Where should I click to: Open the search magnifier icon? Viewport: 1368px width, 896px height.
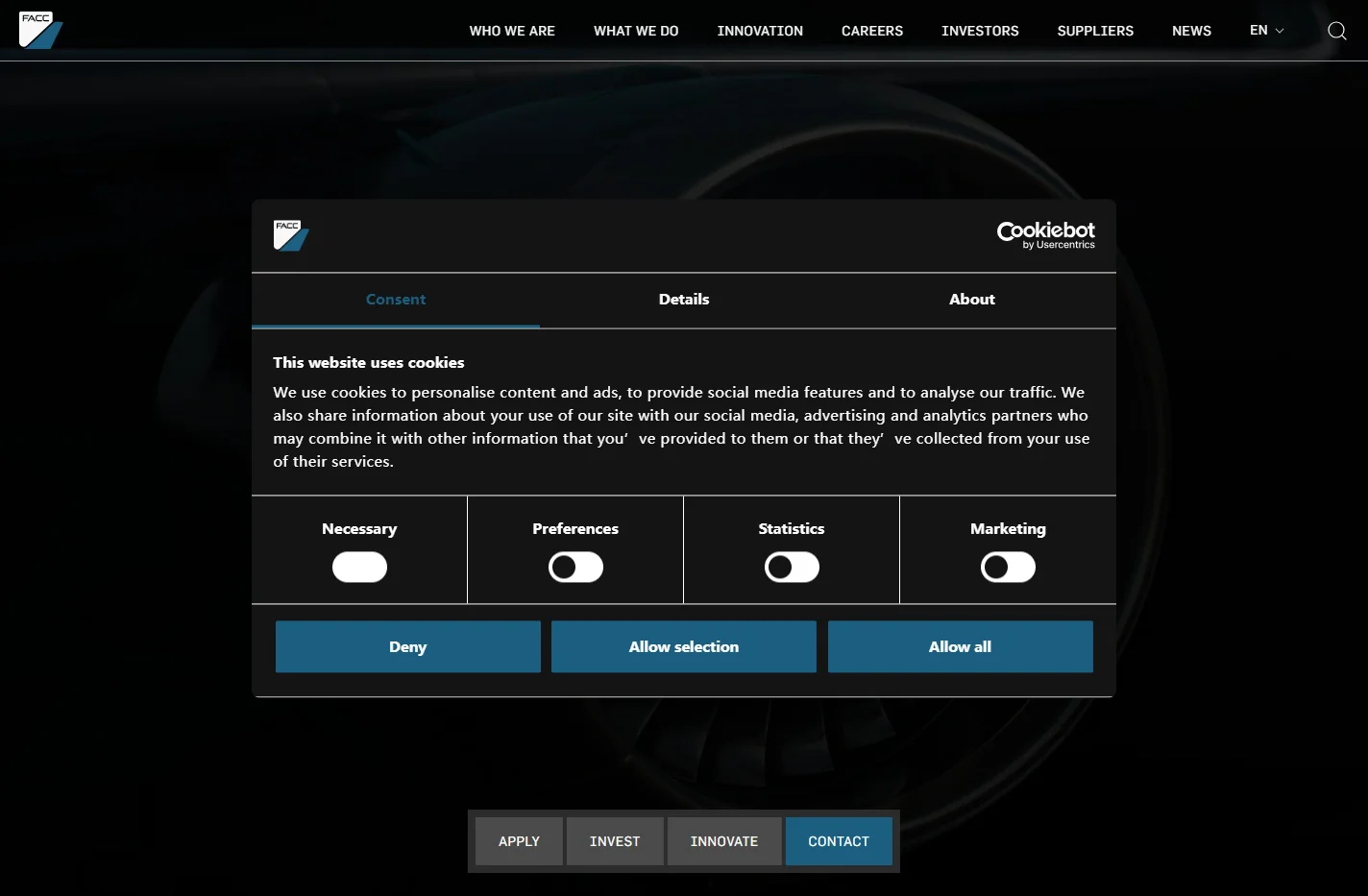(x=1336, y=31)
